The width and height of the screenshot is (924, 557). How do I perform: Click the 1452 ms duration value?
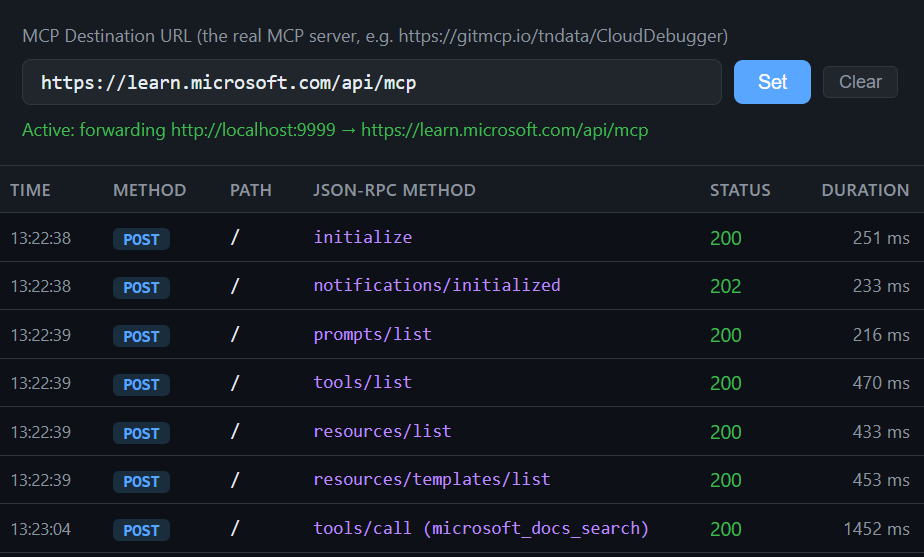(876, 529)
